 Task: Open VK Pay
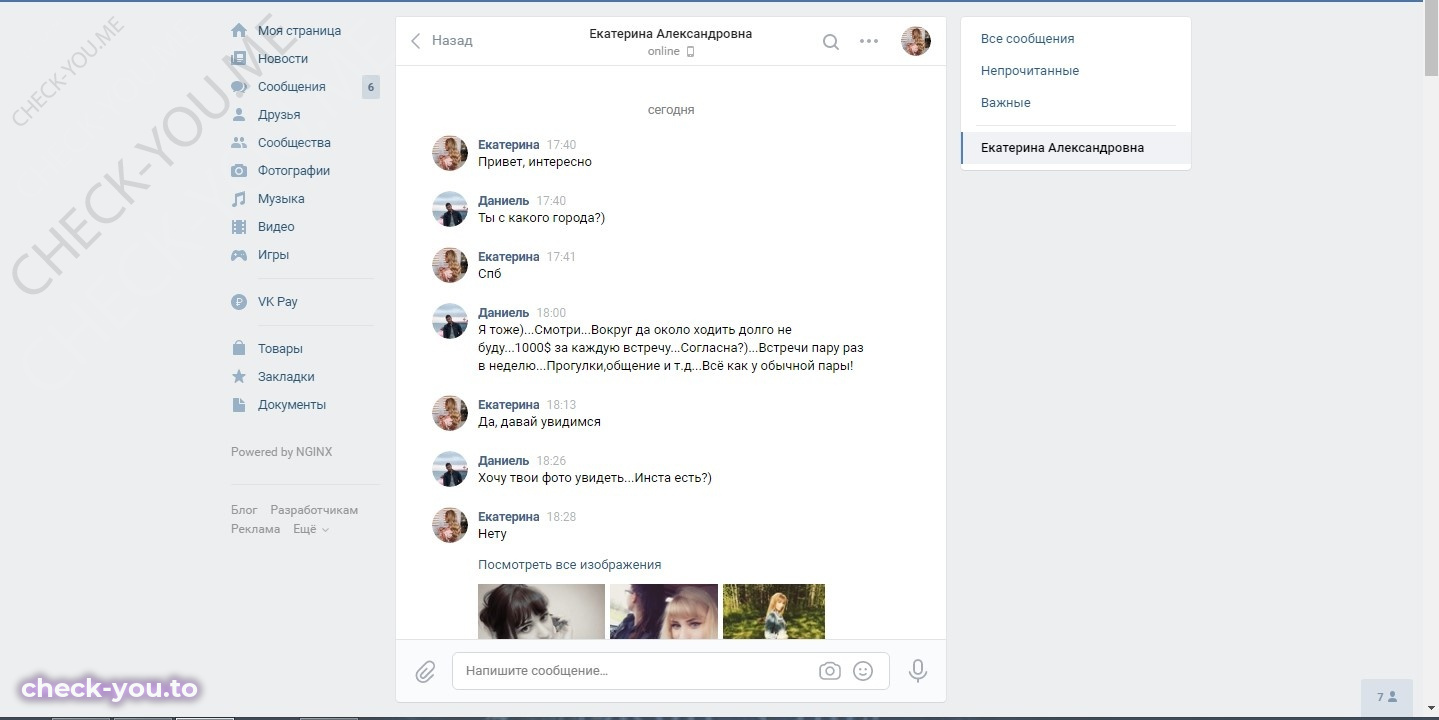[278, 302]
